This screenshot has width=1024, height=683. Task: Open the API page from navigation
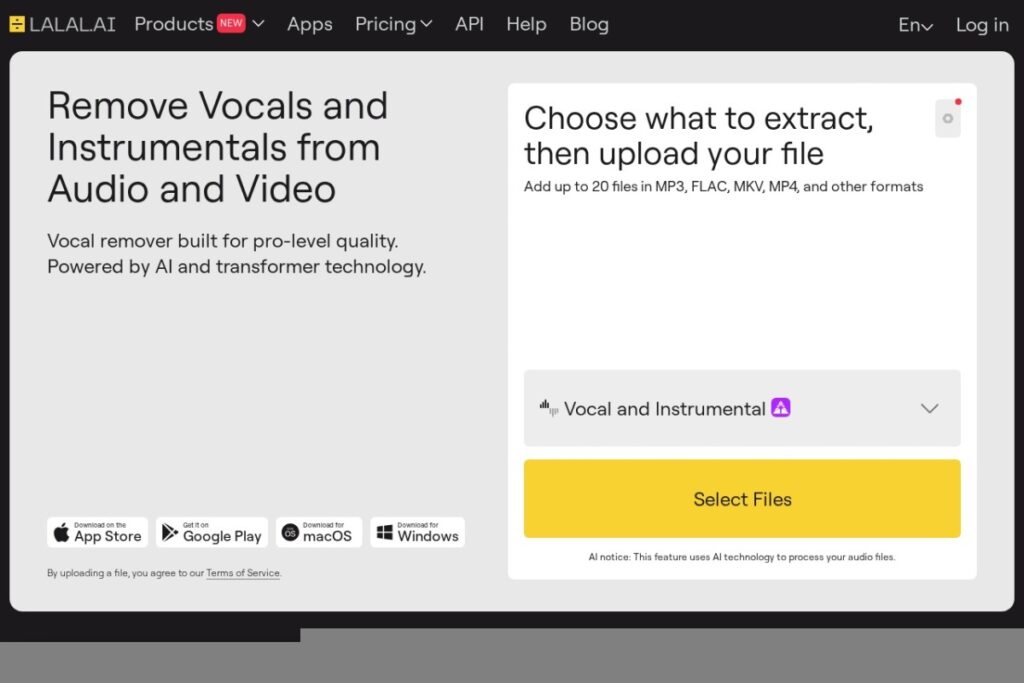click(x=469, y=24)
